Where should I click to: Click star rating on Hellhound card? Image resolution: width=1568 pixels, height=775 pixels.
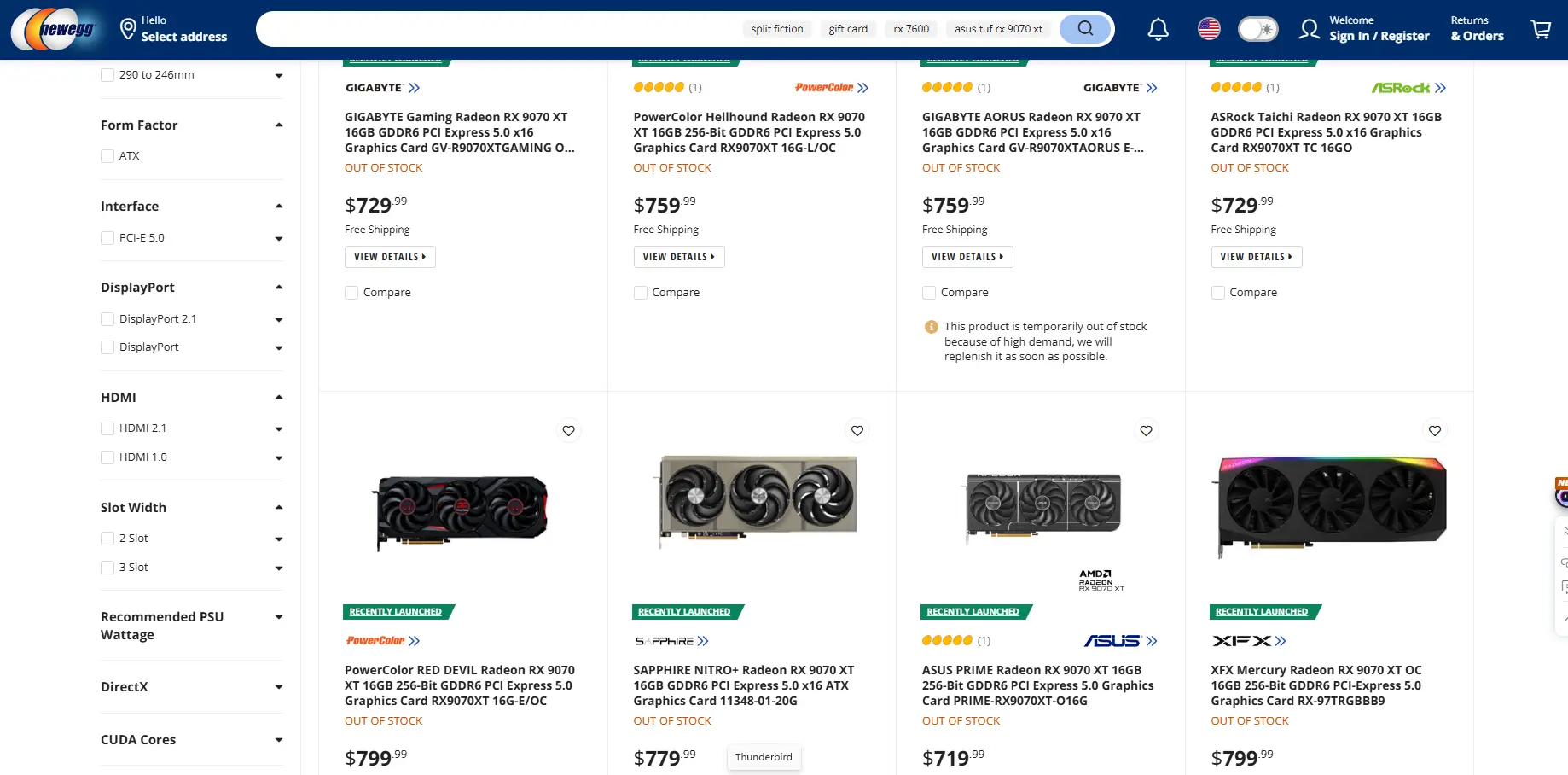tap(659, 87)
